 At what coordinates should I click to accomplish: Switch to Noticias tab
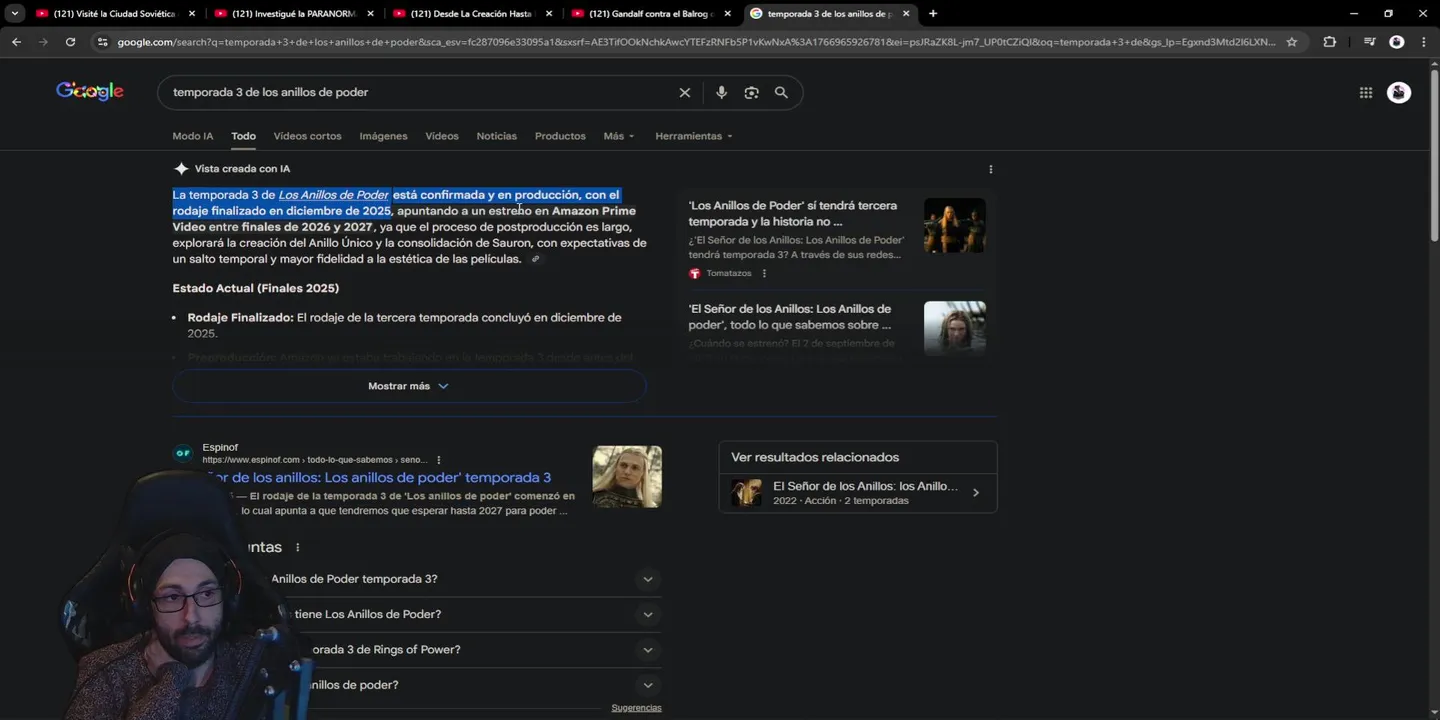pos(496,136)
